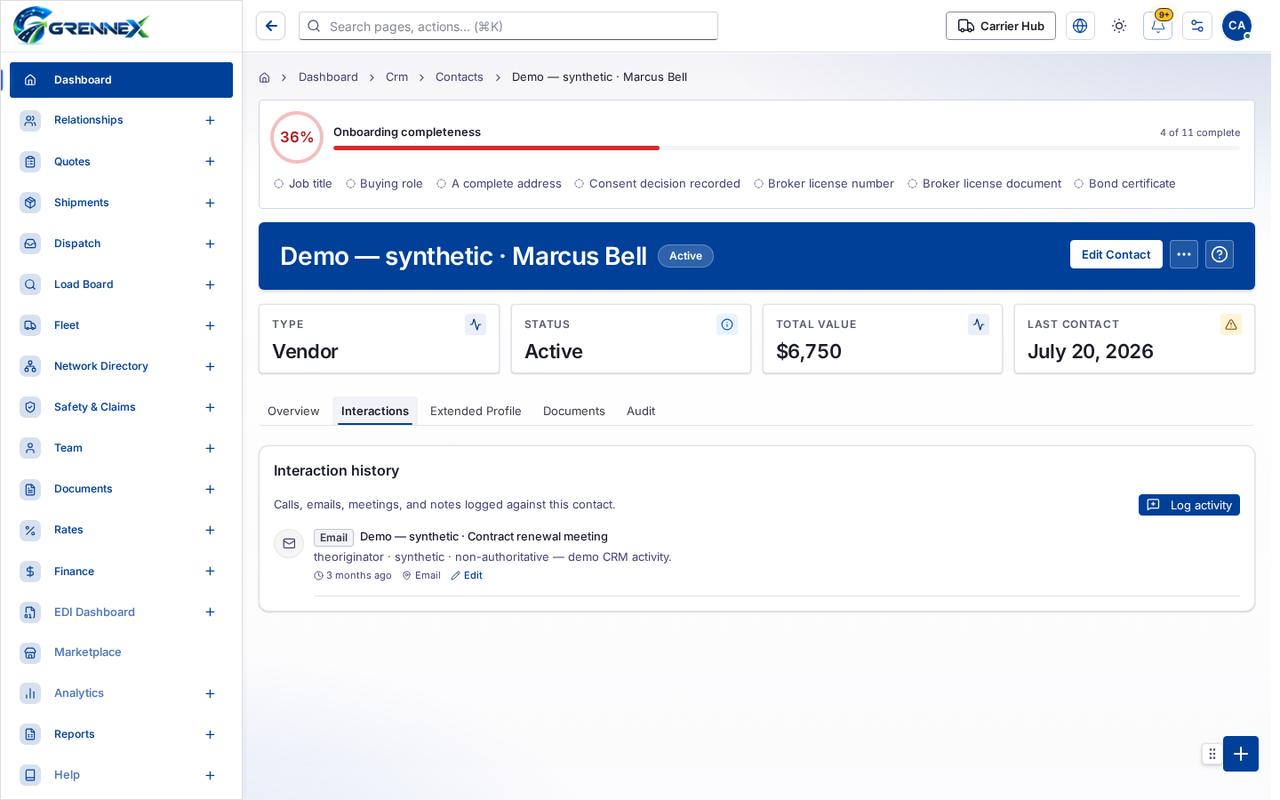Click the home breadcrumb icon
Viewport: 1280px width, 800px height.
[x=264, y=77]
